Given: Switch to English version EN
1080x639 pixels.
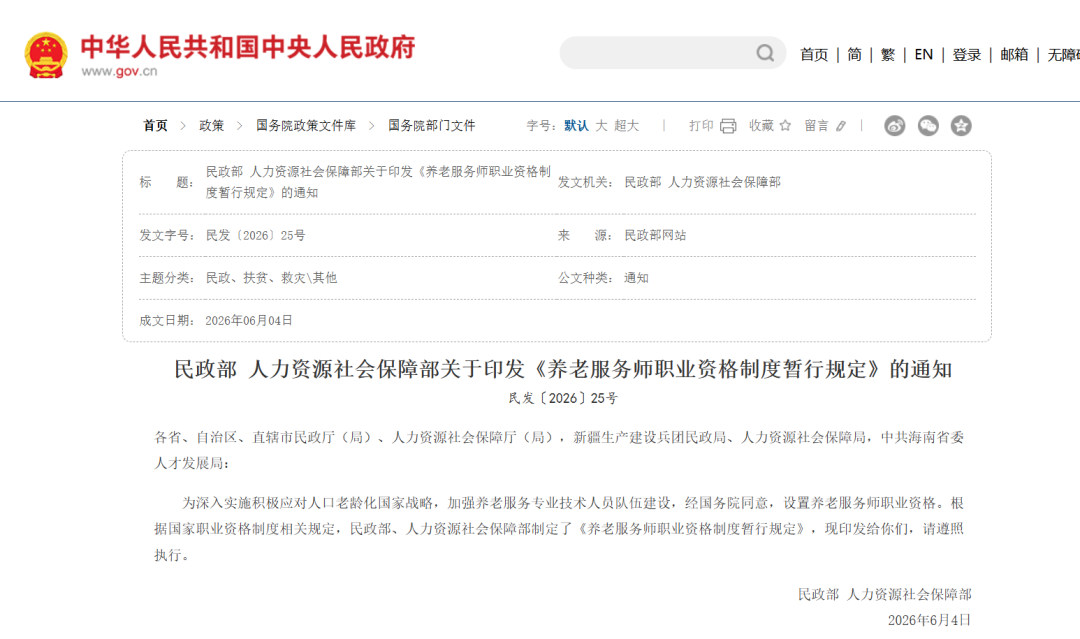Looking at the screenshot, I should click(924, 54).
